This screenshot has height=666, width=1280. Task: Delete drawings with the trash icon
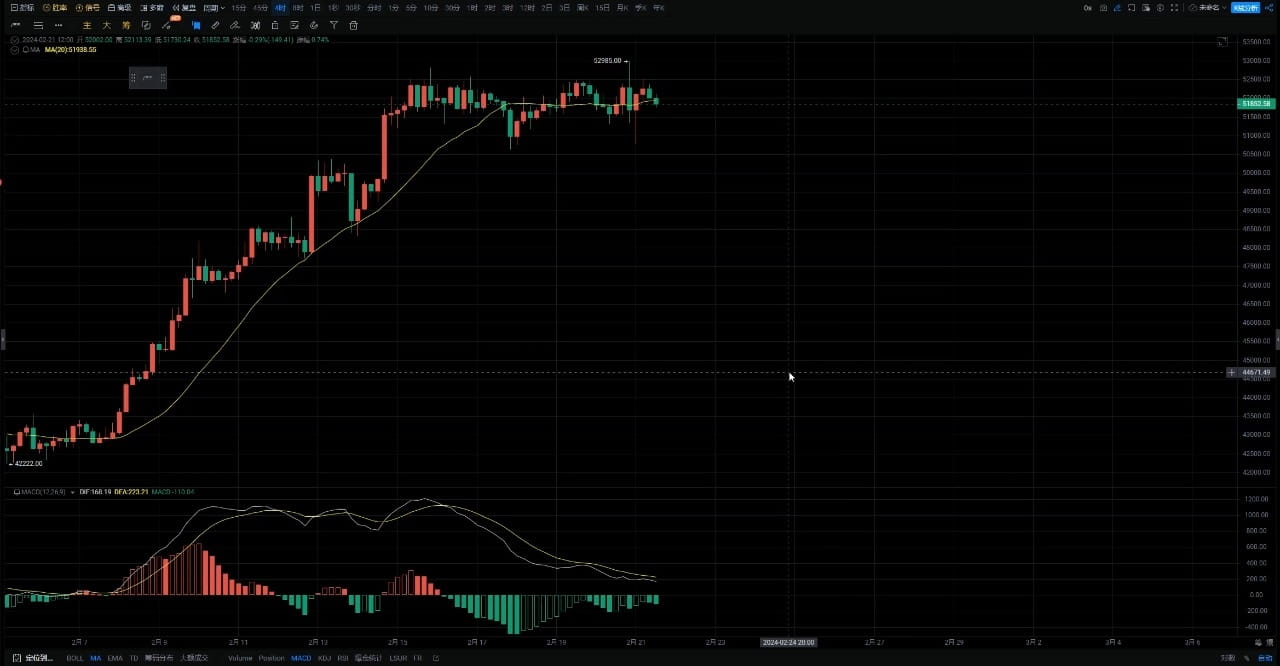point(354,25)
